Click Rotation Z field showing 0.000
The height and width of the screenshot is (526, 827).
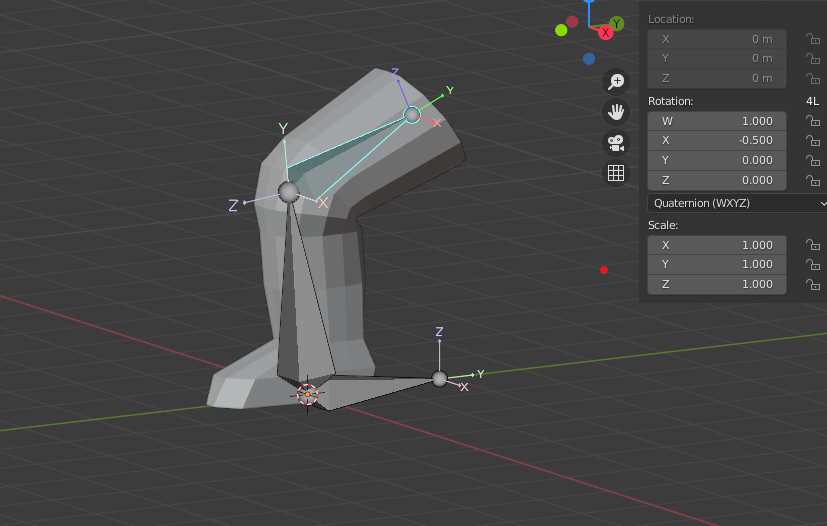click(x=717, y=180)
